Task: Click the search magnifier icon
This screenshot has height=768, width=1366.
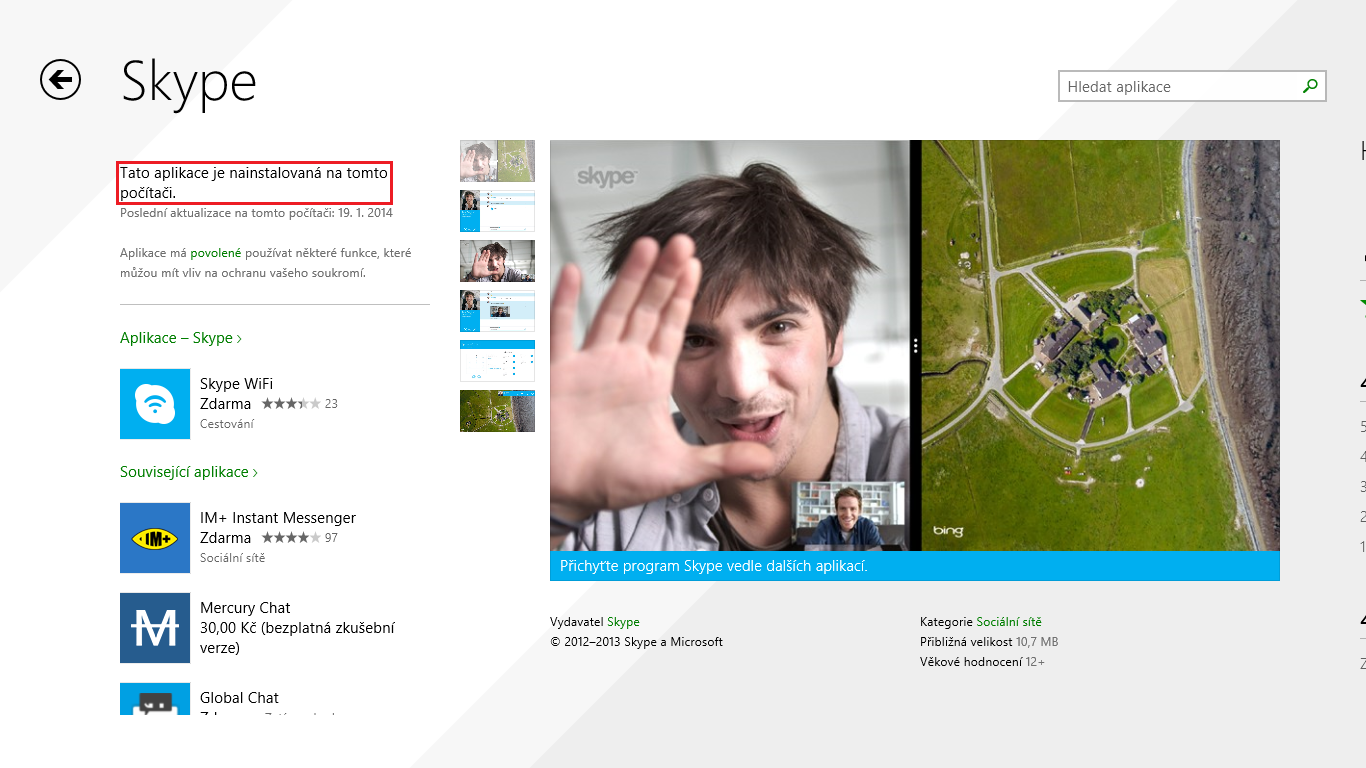Action: [1309, 86]
